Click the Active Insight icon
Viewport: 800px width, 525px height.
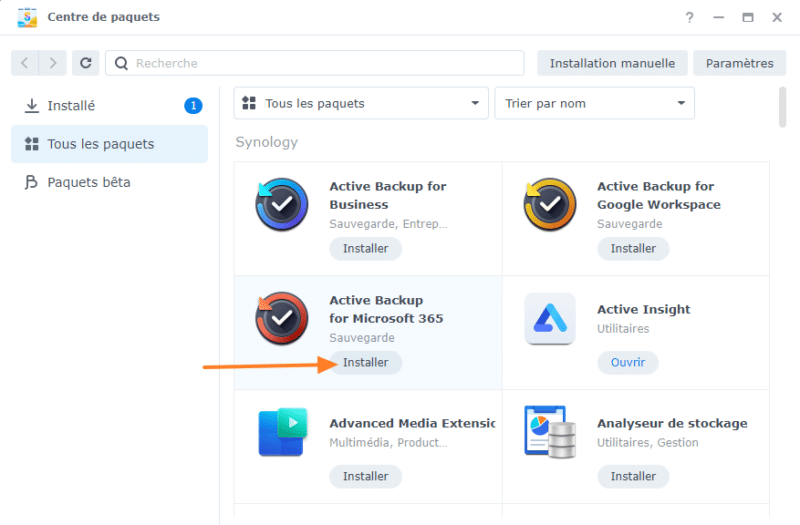549,318
